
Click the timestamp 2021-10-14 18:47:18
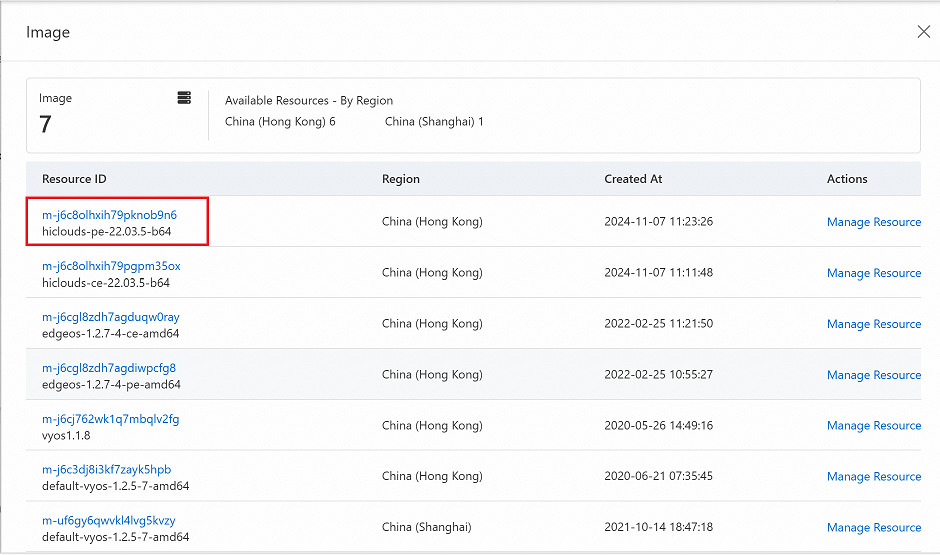click(x=658, y=527)
